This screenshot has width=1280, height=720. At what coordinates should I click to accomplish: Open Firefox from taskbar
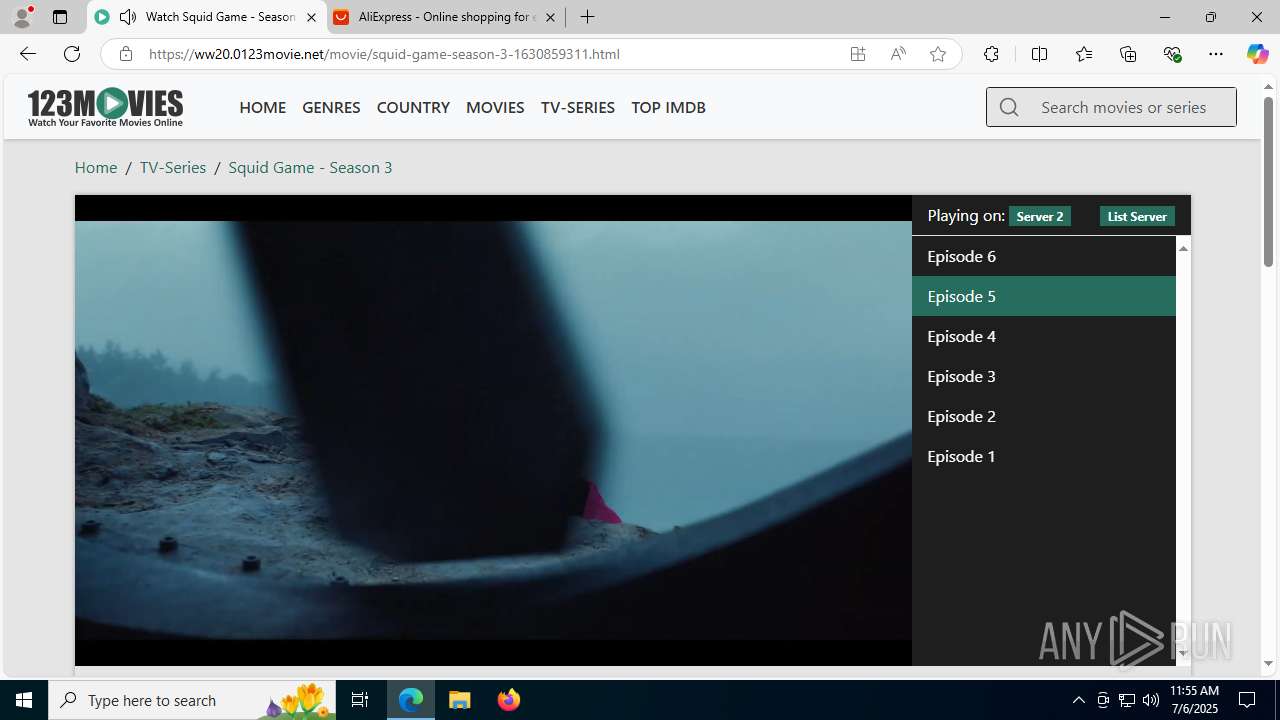pyautogui.click(x=508, y=700)
